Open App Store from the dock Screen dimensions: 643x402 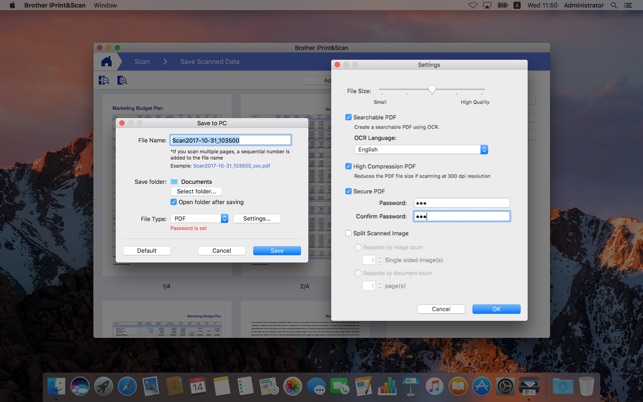482,385
